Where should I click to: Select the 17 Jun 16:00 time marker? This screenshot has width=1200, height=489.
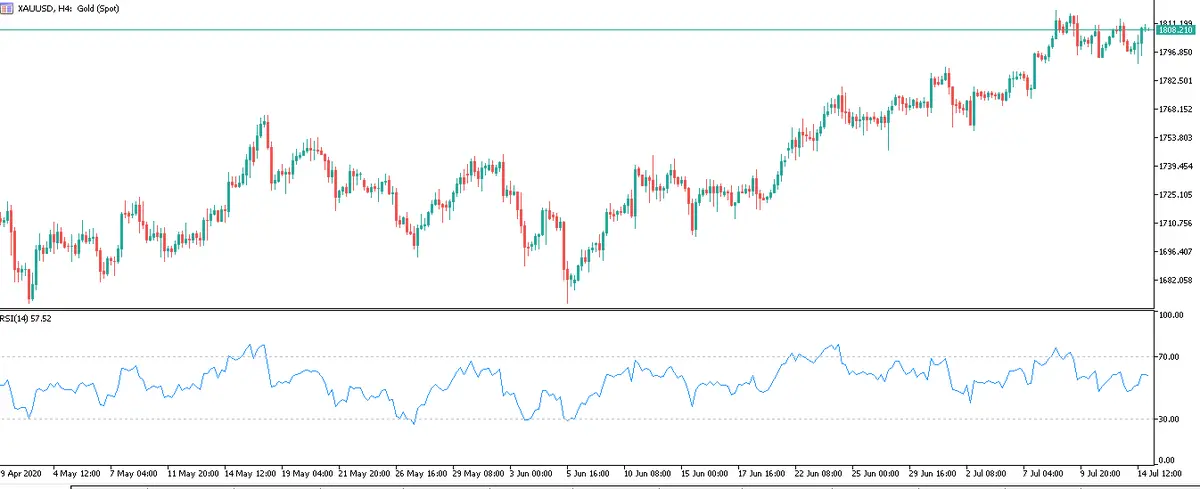(x=765, y=470)
